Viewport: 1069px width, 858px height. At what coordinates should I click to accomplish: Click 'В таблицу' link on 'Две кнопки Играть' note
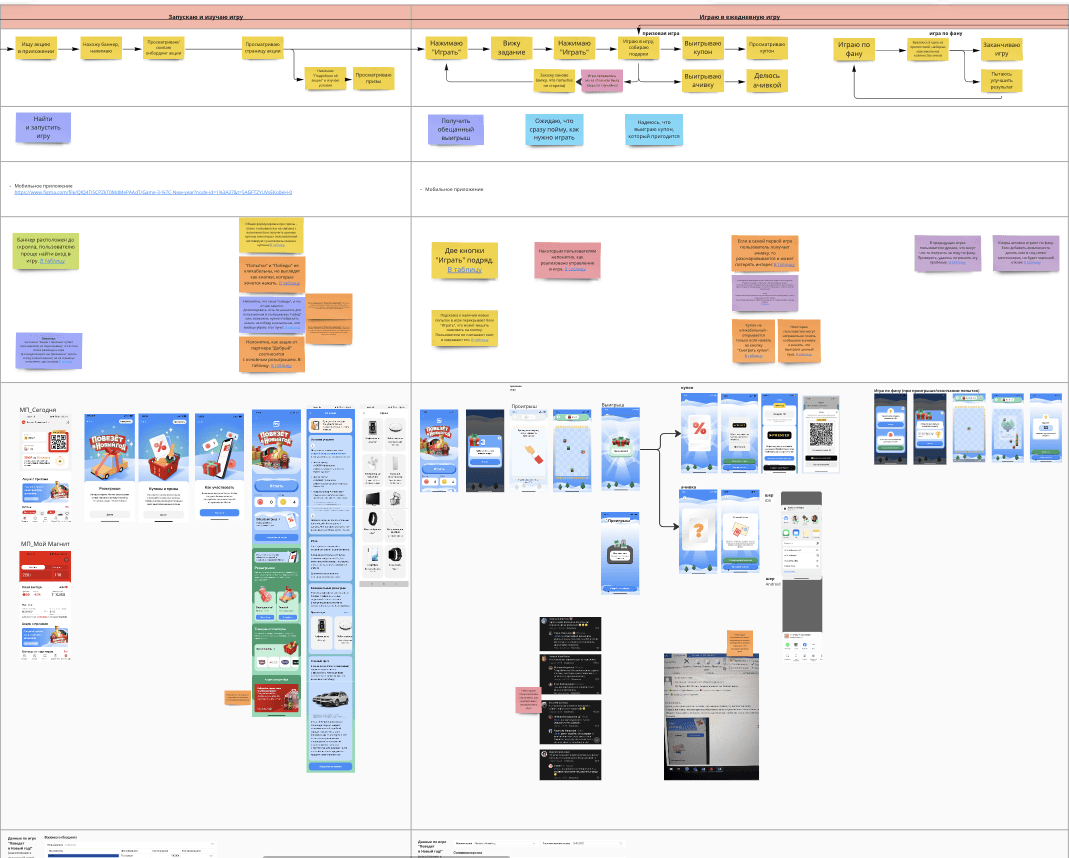464,270
